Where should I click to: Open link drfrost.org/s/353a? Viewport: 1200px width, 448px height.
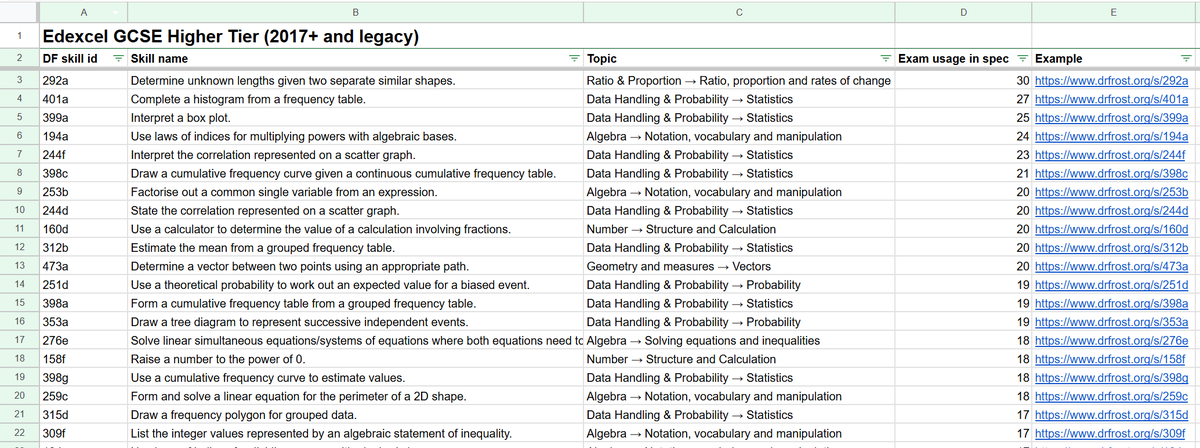tap(1110, 322)
